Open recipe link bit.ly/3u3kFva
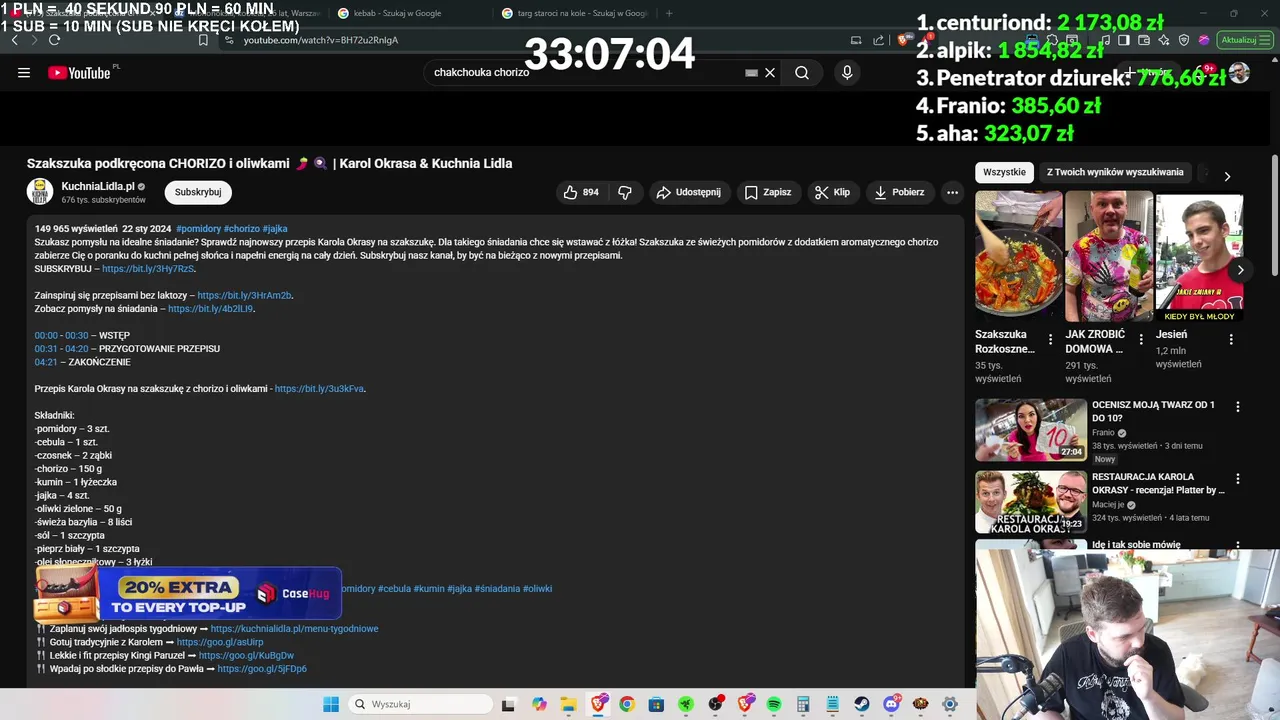This screenshot has width=1280, height=720. coord(319,389)
